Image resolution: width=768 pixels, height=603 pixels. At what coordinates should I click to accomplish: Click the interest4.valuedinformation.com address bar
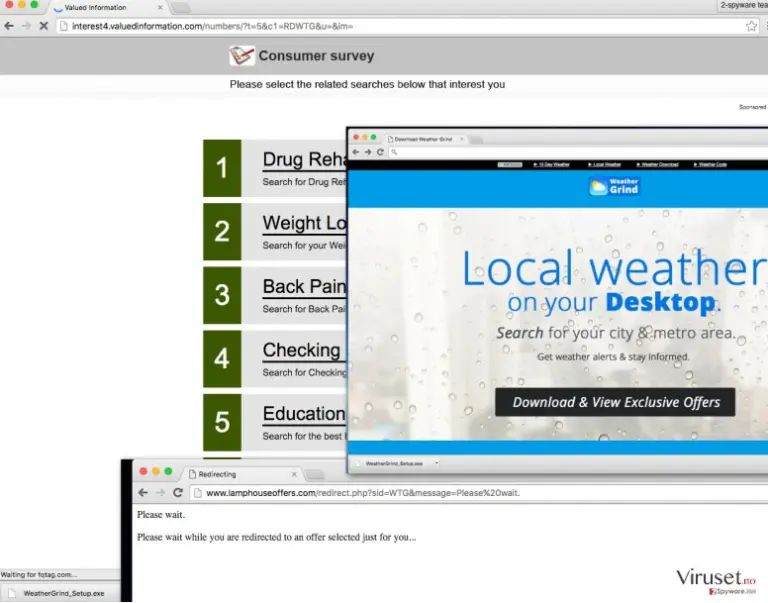pos(402,26)
